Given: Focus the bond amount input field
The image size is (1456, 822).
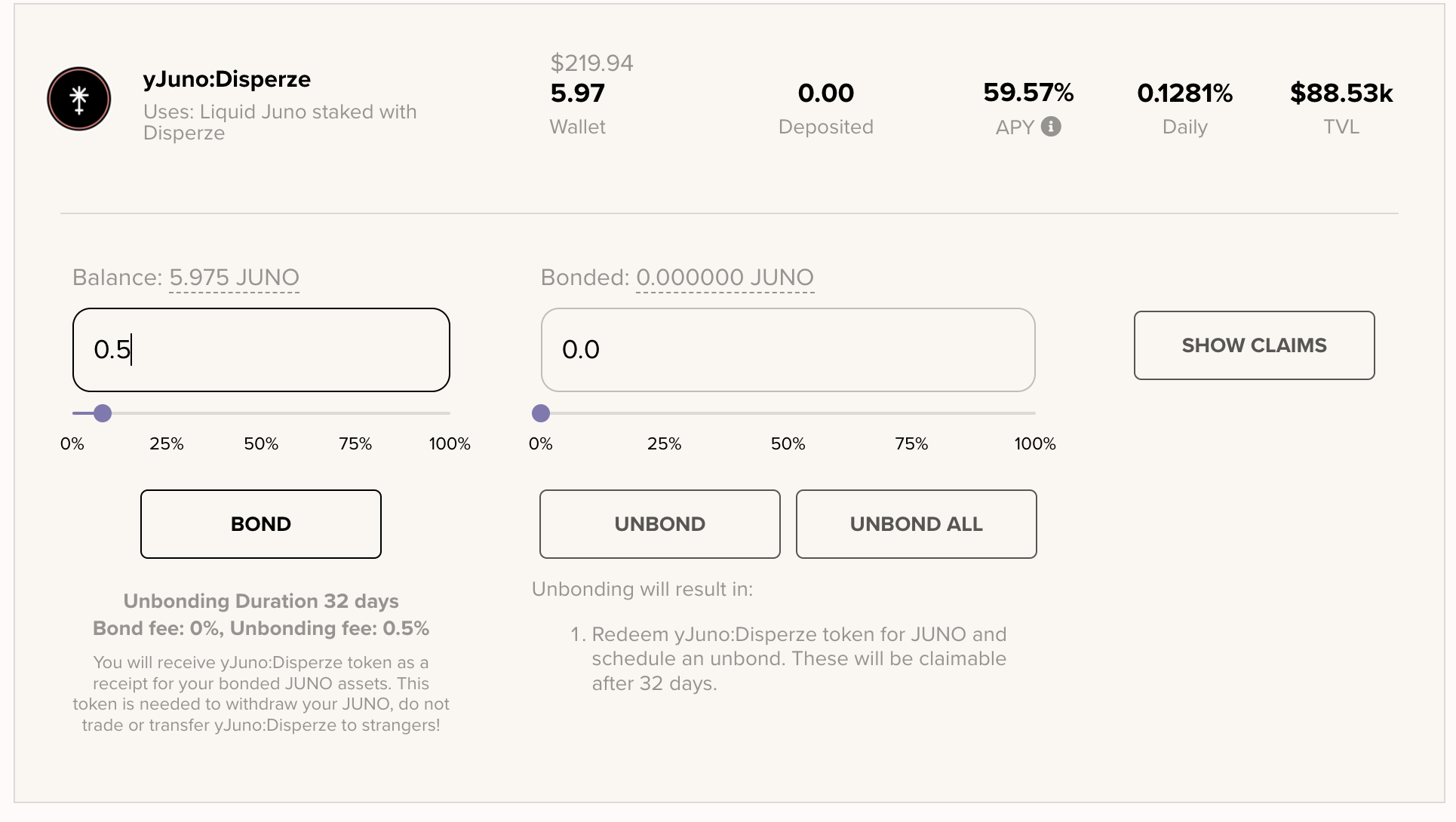Looking at the screenshot, I should tap(261, 350).
